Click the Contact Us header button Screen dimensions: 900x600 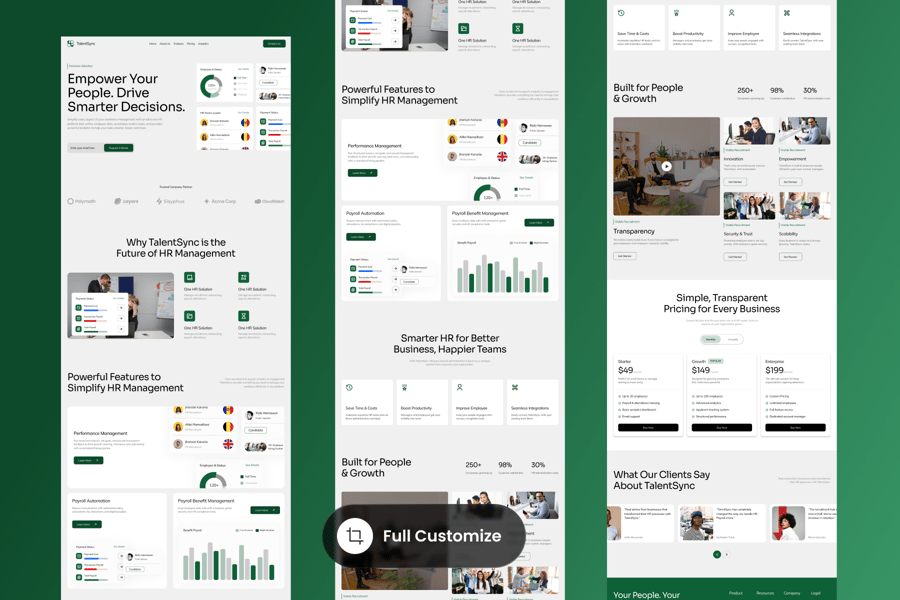(x=274, y=44)
